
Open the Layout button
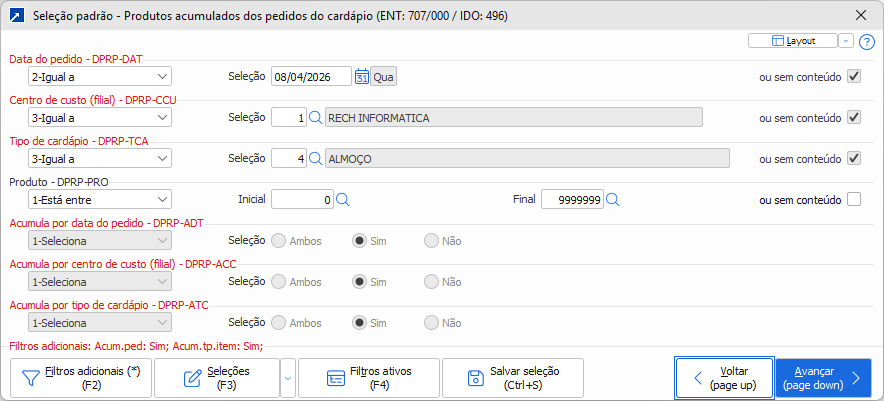tap(793, 41)
